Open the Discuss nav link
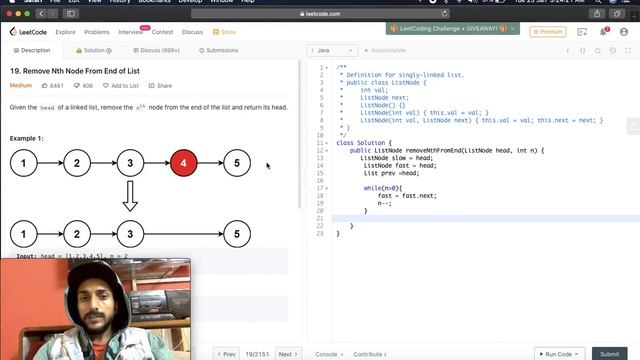This screenshot has width=640, height=360. (x=192, y=32)
